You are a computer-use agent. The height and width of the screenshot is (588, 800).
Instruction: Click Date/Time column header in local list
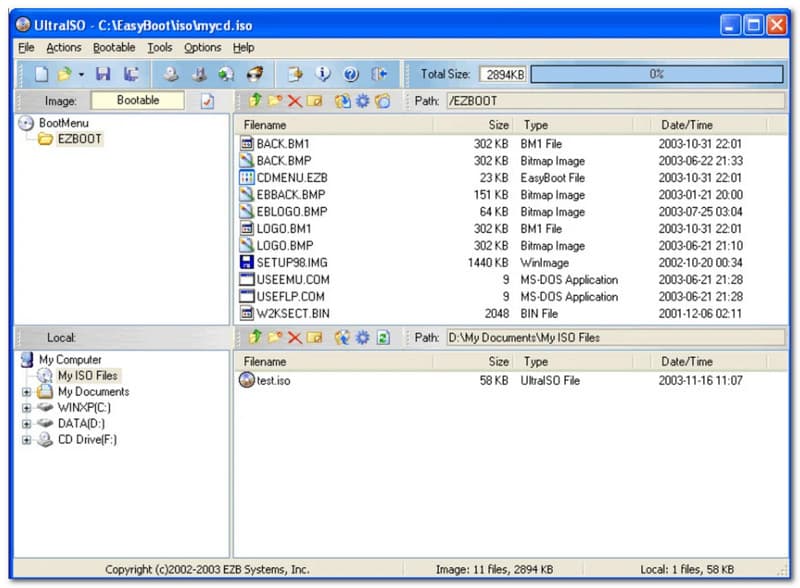coord(687,361)
